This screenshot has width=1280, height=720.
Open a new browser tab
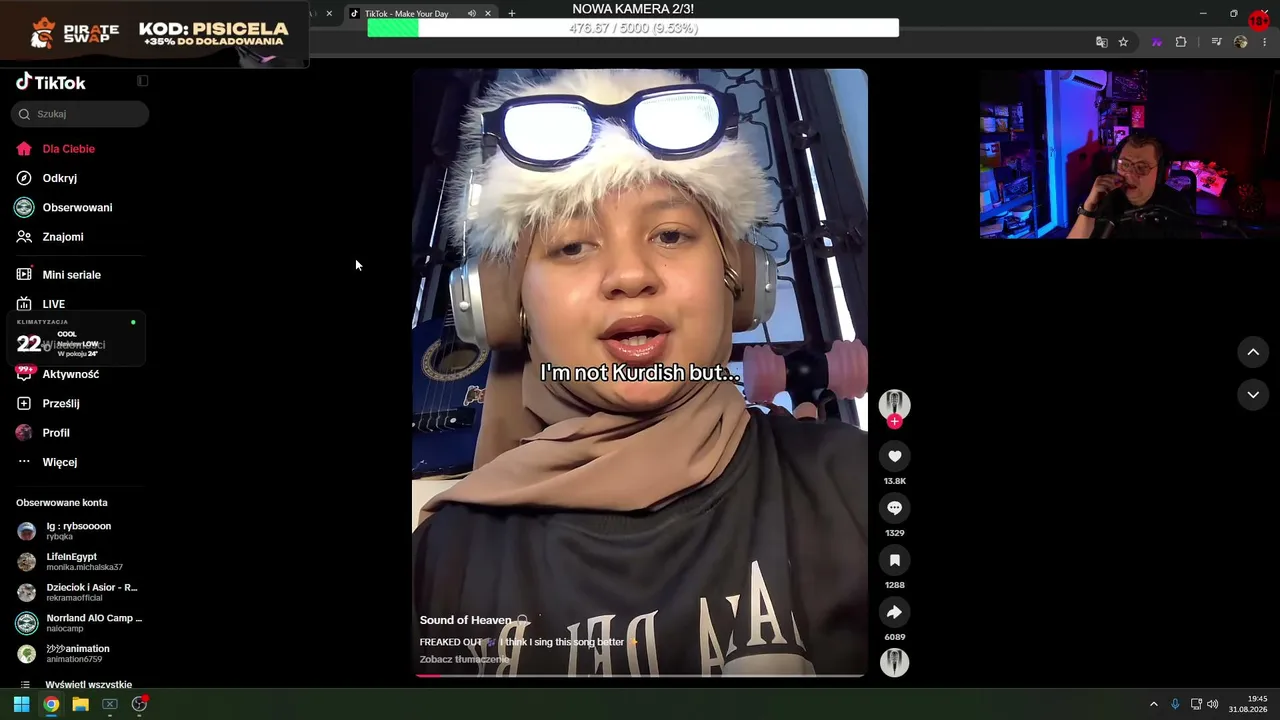point(511,13)
